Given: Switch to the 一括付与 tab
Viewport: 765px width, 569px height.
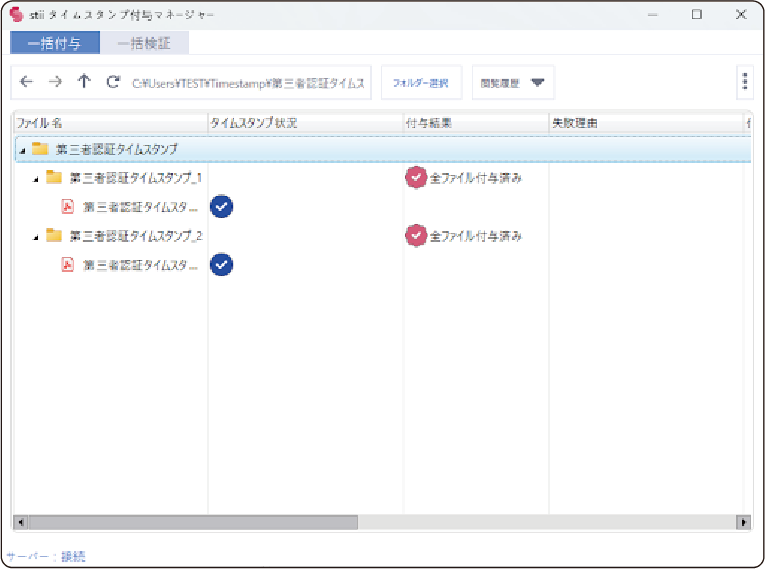Looking at the screenshot, I should 55,43.
